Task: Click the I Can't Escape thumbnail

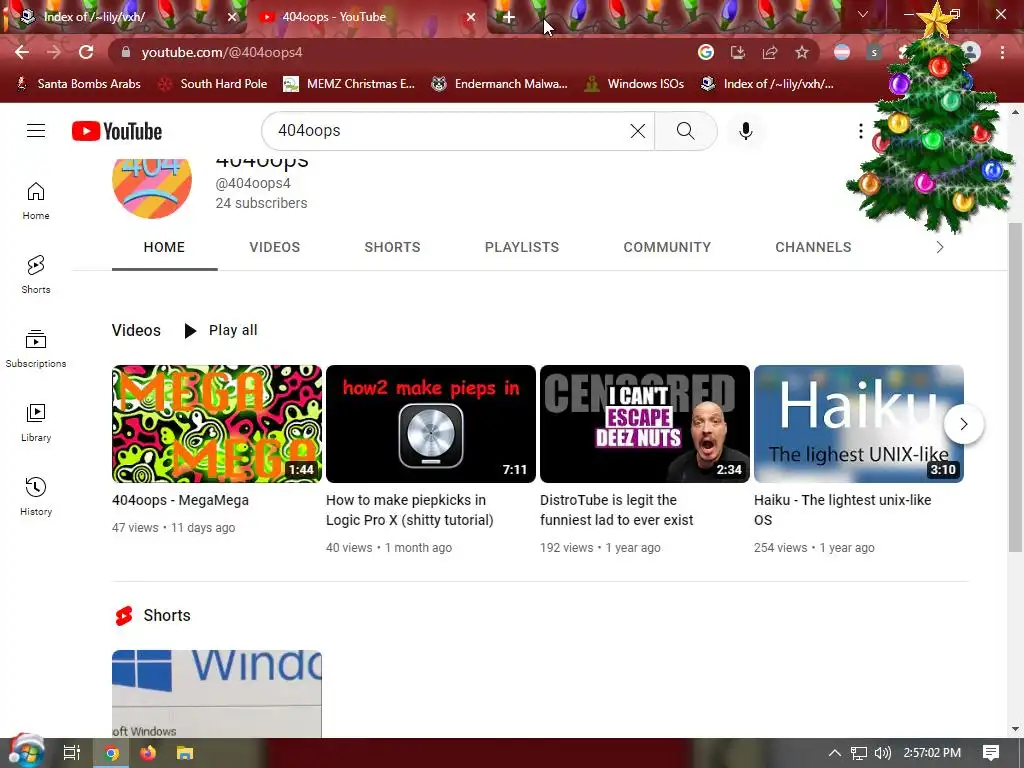Action: point(645,424)
